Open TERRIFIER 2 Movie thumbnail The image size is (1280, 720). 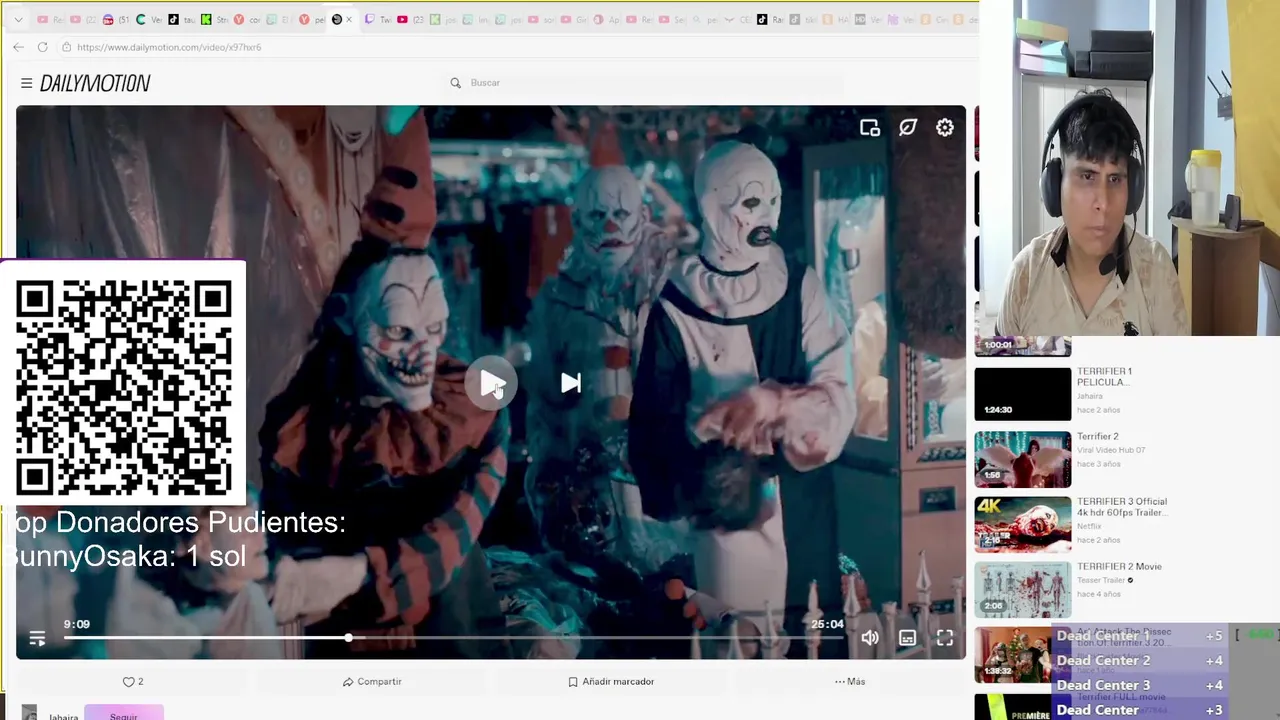pyautogui.click(x=1022, y=589)
